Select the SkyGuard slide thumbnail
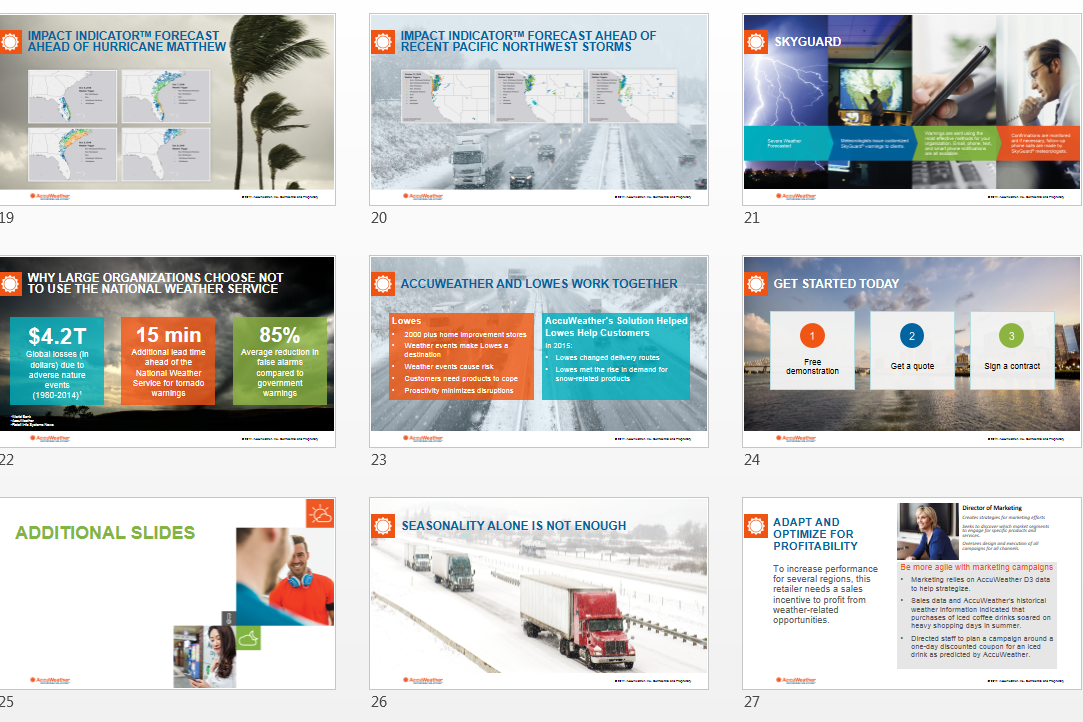The image size is (1083, 722). click(912, 109)
